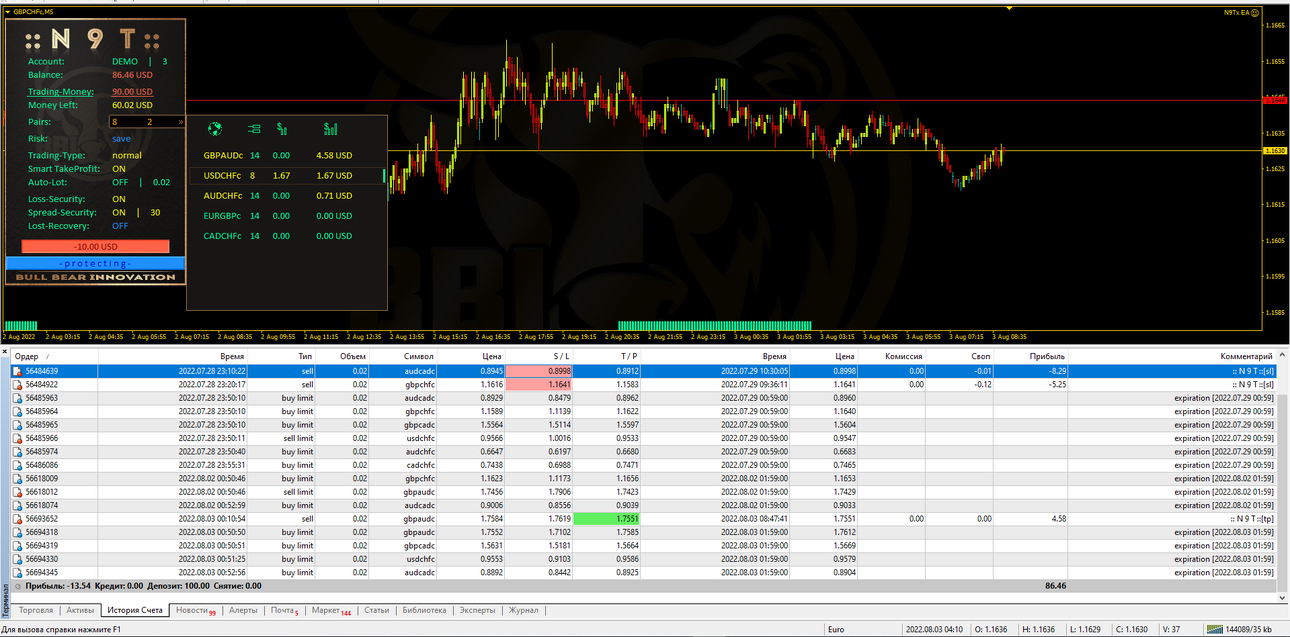The height and width of the screenshot is (637, 1290).
Task: Click the globe icon in pairs panel
Action: click(x=213, y=129)
